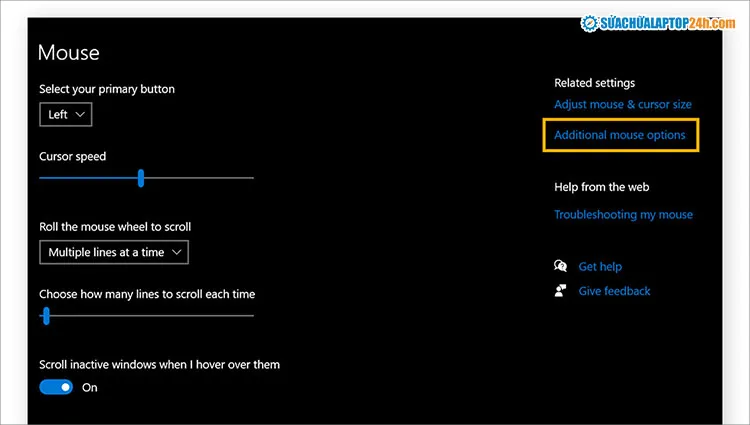Expand the Multiple lines at a time dropdown
Screen dimensions: 750x425
(x=114, y=252)
